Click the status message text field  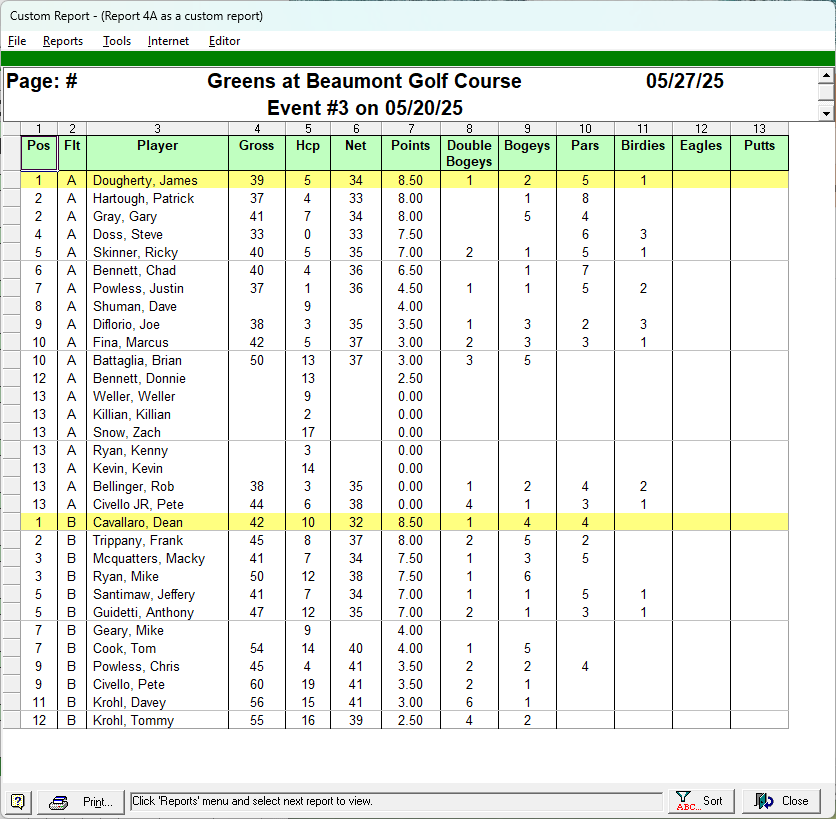click(x=396, y=801)
